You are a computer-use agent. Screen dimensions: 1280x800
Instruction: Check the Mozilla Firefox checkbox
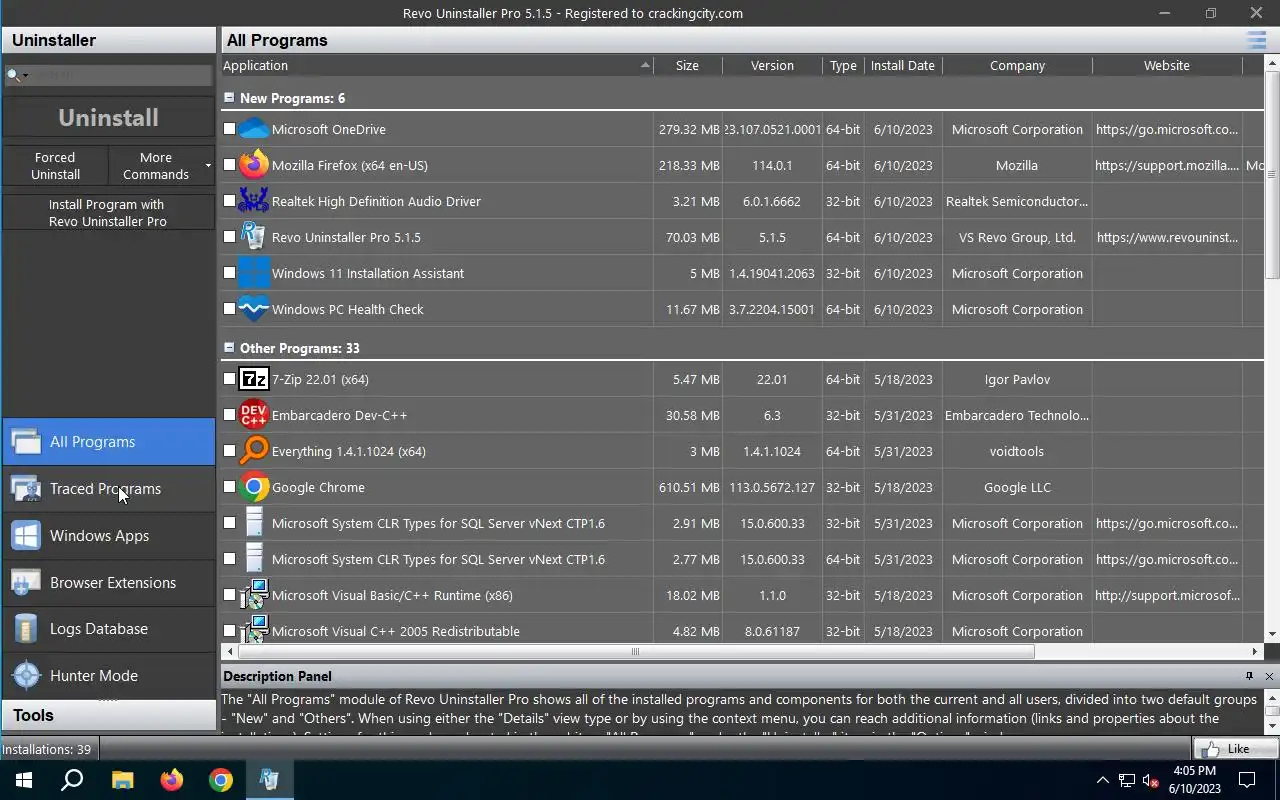(230, 165)
